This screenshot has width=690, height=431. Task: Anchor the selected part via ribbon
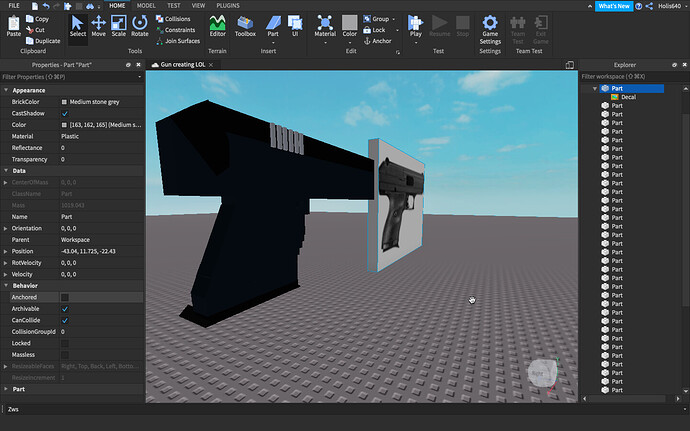coord(377,41)
